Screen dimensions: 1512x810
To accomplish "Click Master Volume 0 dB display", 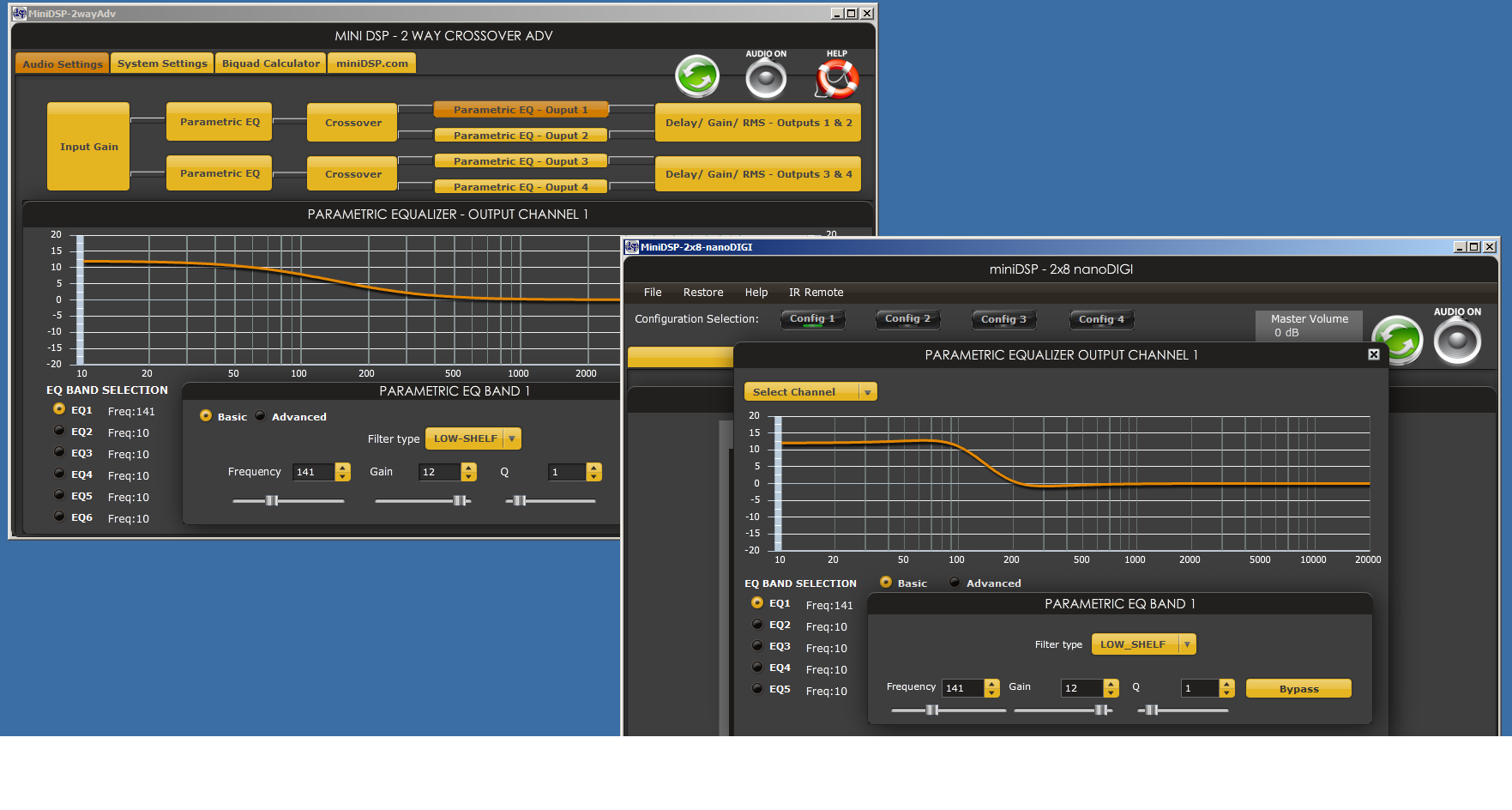I will tap(1309, 325).
